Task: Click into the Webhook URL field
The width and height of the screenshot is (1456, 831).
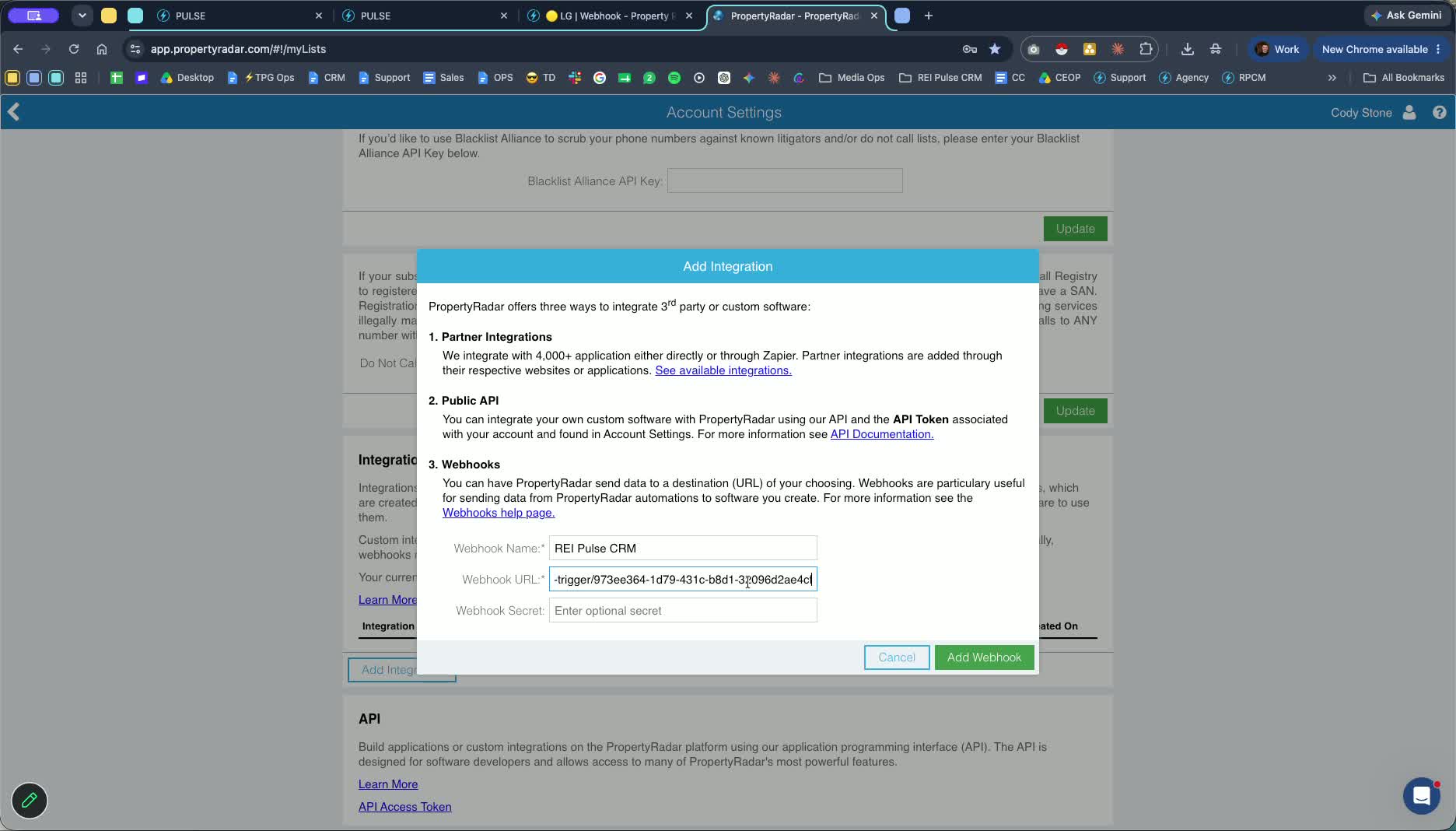Action: pos(683,579)
